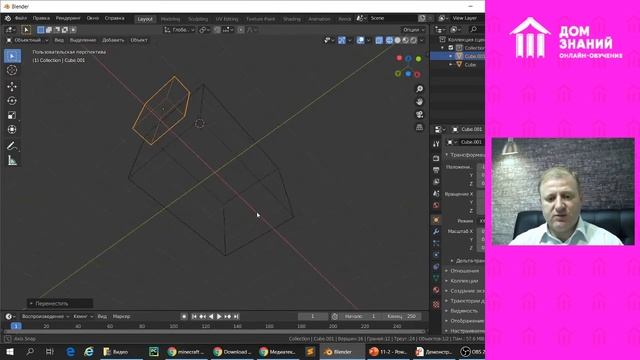Click the viewport zoom magnifier icon

[x=419, y=89]
